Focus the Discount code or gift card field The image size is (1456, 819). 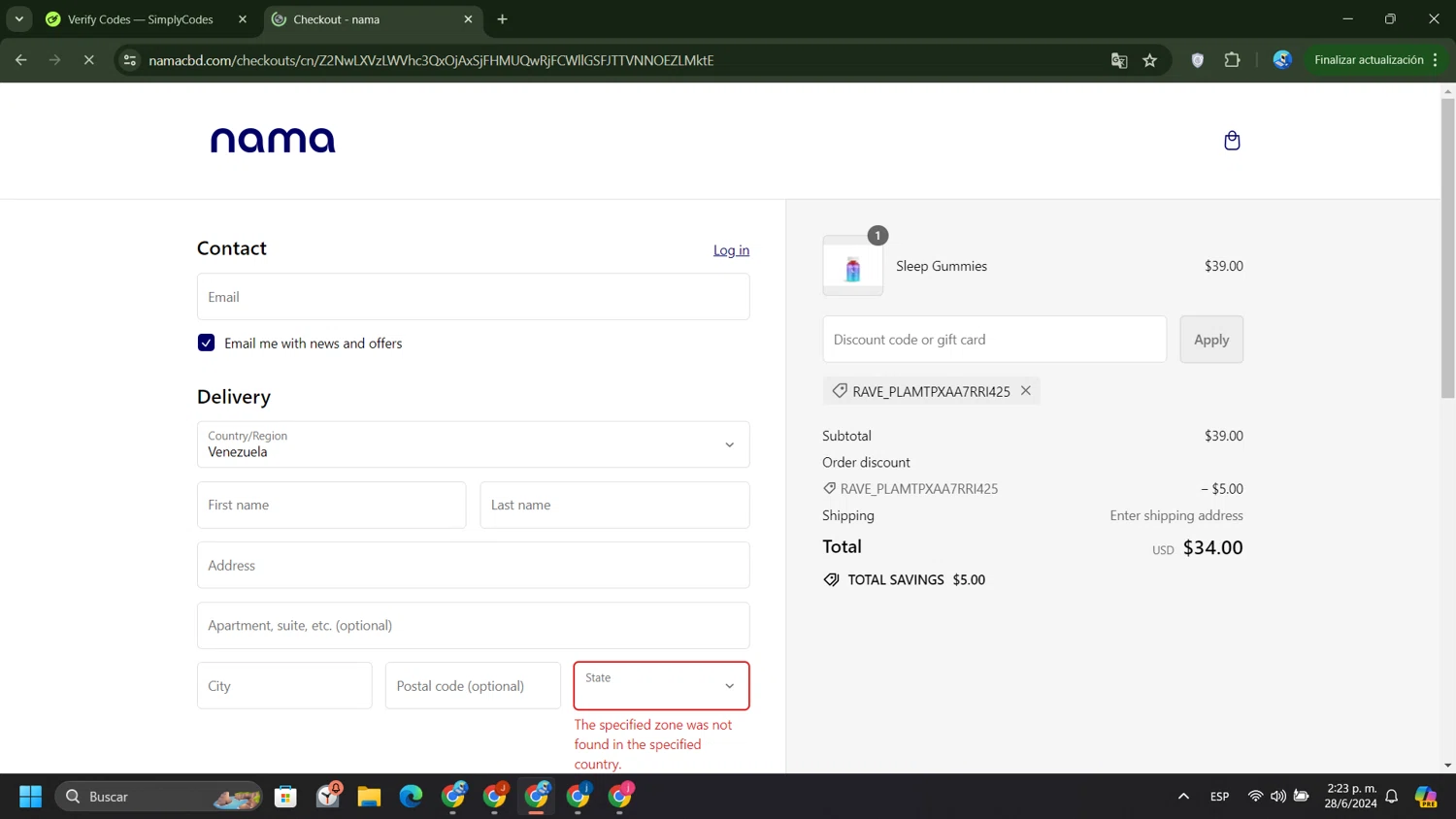point(995,340)
